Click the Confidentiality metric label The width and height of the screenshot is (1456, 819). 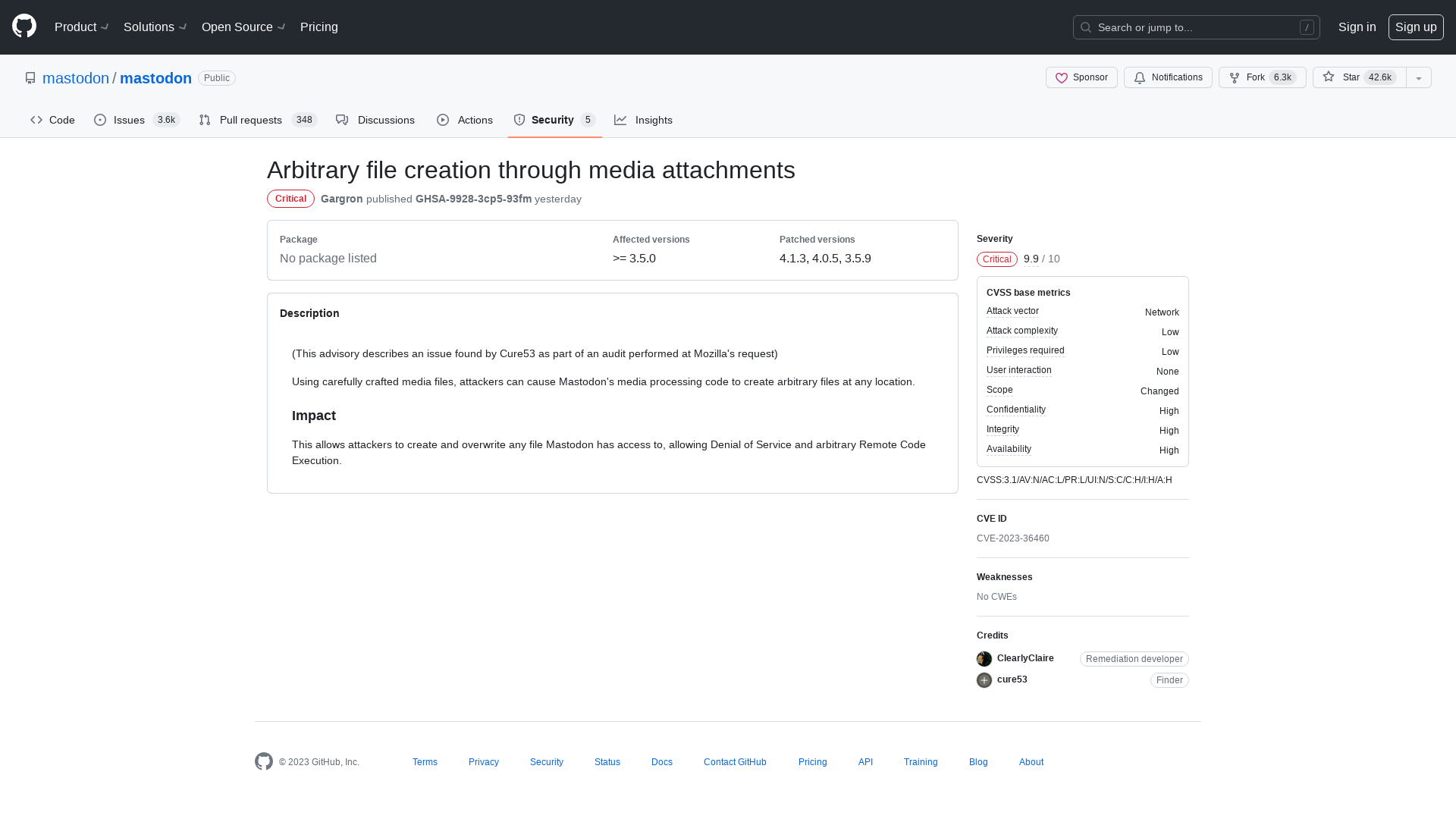[x=1016, y=409]
